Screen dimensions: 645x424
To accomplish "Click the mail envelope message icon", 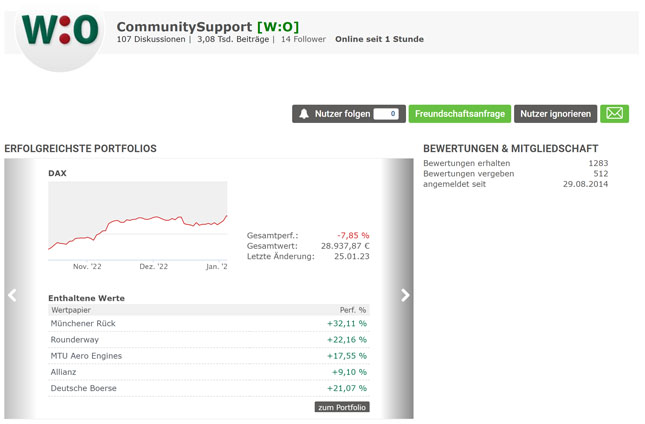I will coord(615,114).
